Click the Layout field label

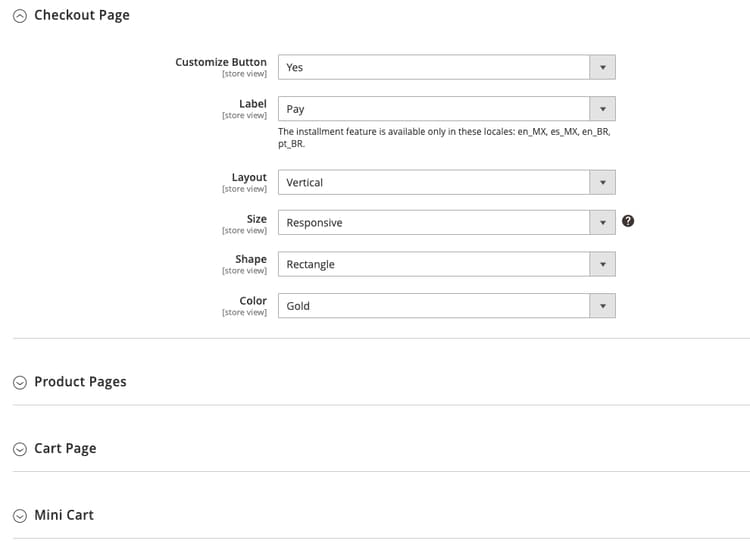(249, 177)
